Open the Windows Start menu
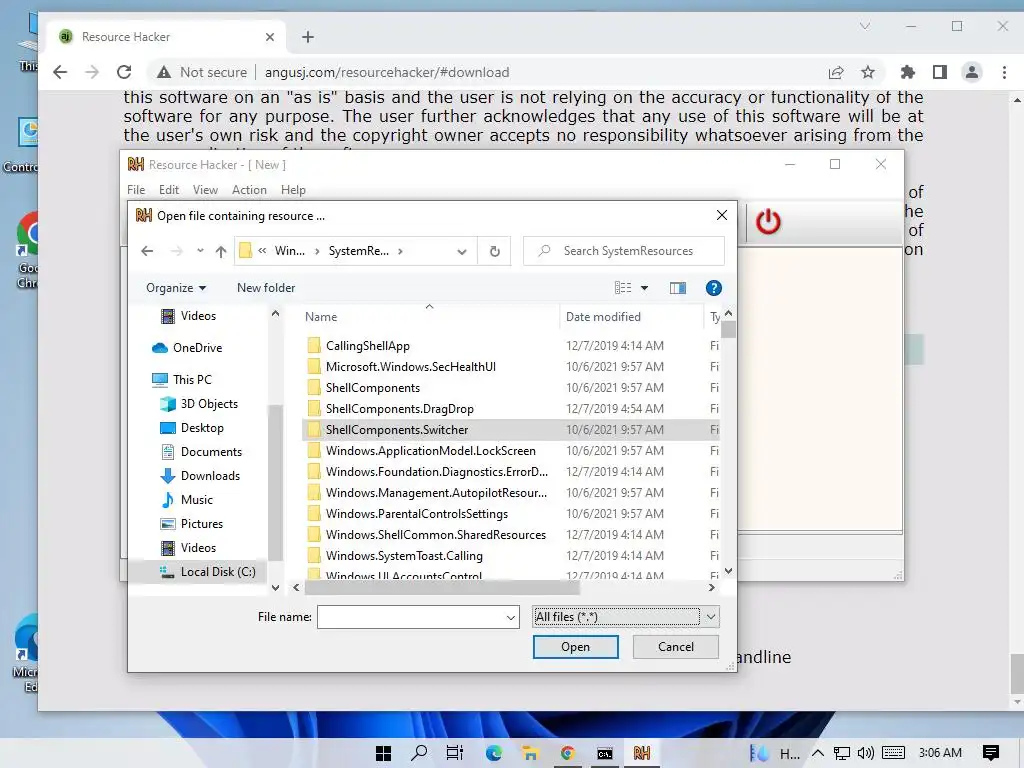Viewport: 1024px width, 768px height. [383, 753]
